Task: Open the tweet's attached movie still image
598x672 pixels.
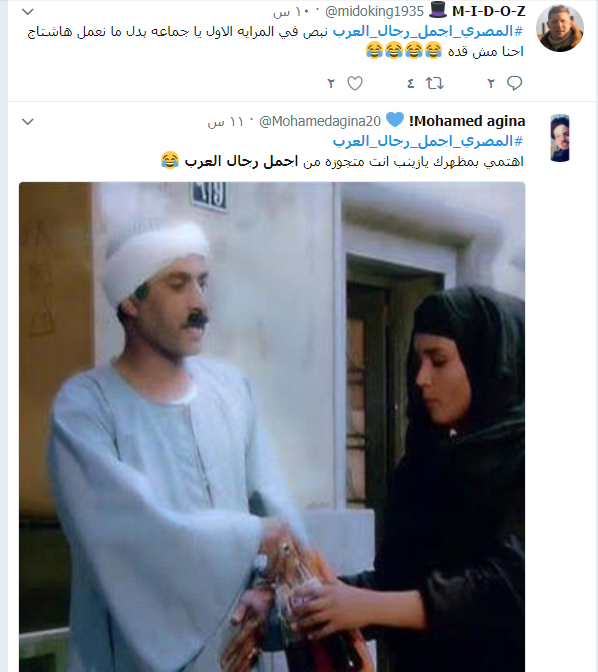Action: [x=272, y=427]
